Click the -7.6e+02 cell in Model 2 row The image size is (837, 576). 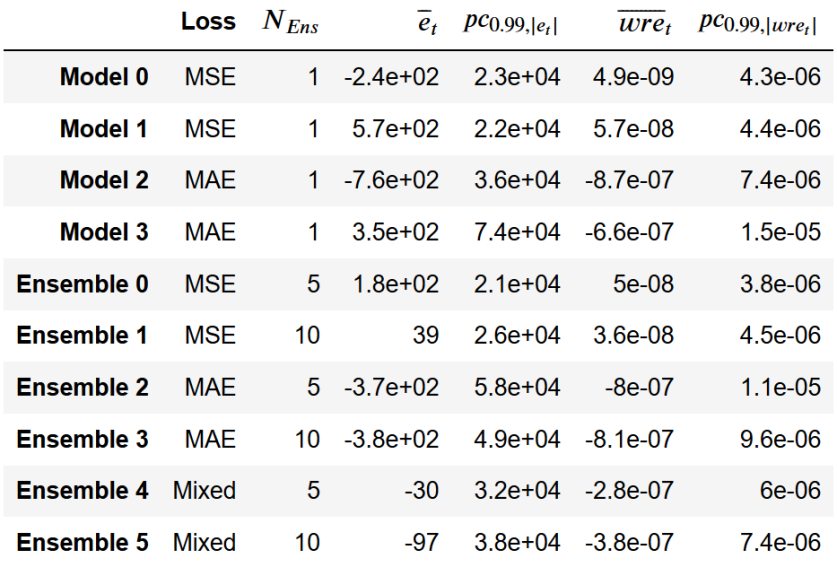(390, 180)
